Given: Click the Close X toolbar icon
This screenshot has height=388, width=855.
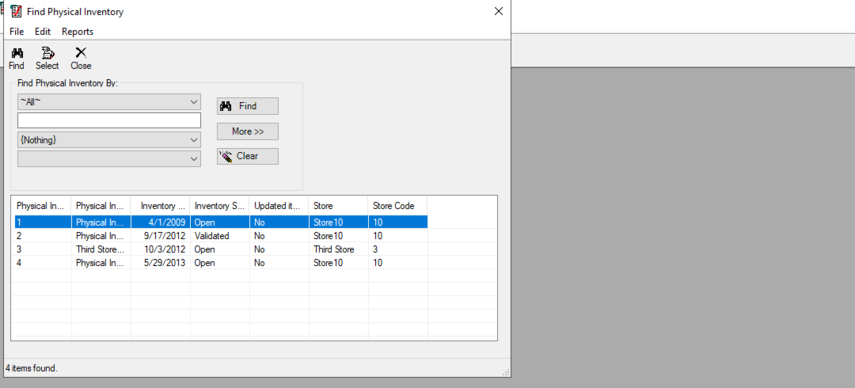Looking at the screenshot, I should (81, 53).
